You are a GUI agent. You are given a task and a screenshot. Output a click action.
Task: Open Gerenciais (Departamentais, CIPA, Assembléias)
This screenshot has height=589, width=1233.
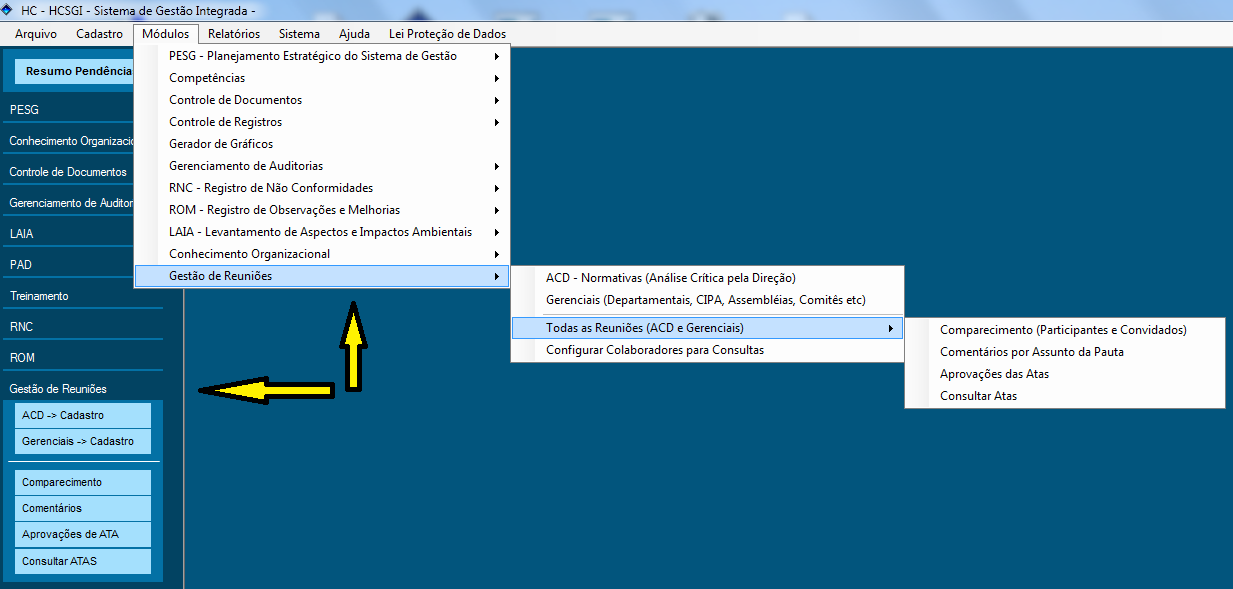[707, 300]
